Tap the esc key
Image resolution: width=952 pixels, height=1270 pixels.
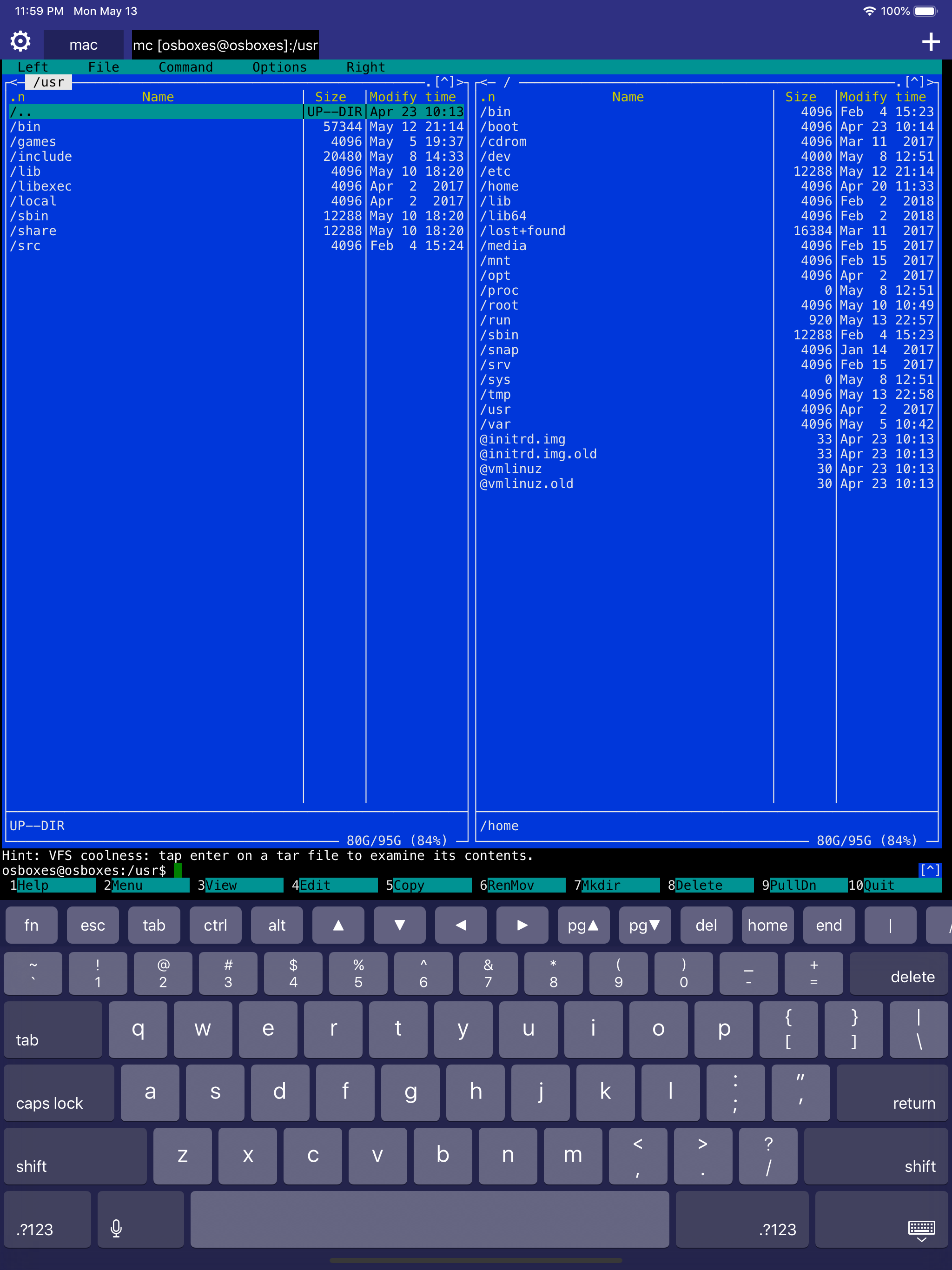pos(93,925)
